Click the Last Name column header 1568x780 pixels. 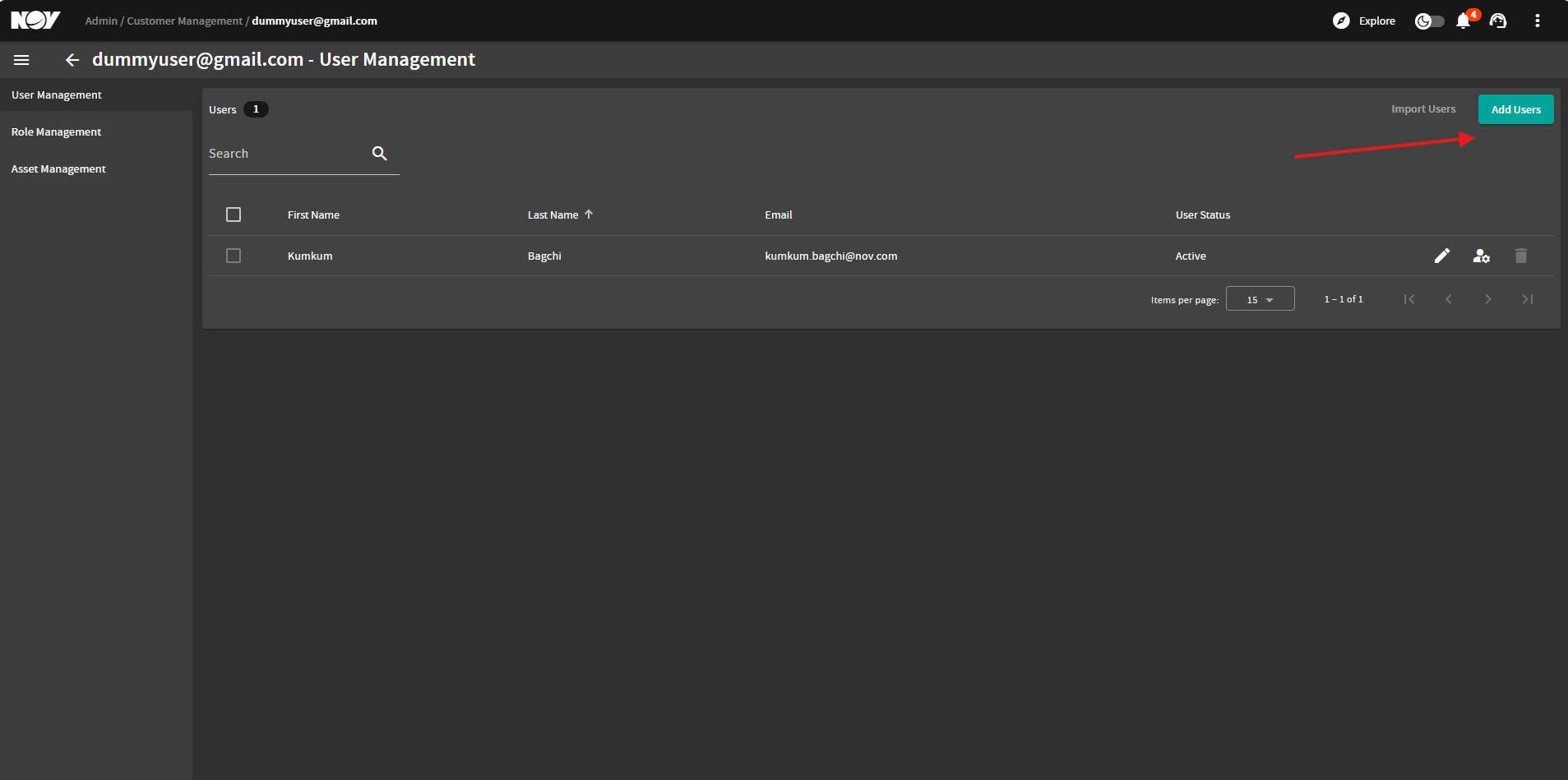(553, 215)
